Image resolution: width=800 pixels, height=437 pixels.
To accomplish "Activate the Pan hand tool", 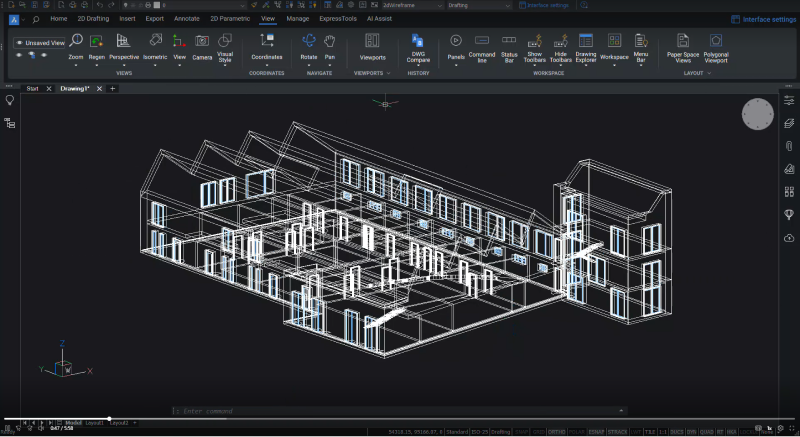I will coord(330,40).
